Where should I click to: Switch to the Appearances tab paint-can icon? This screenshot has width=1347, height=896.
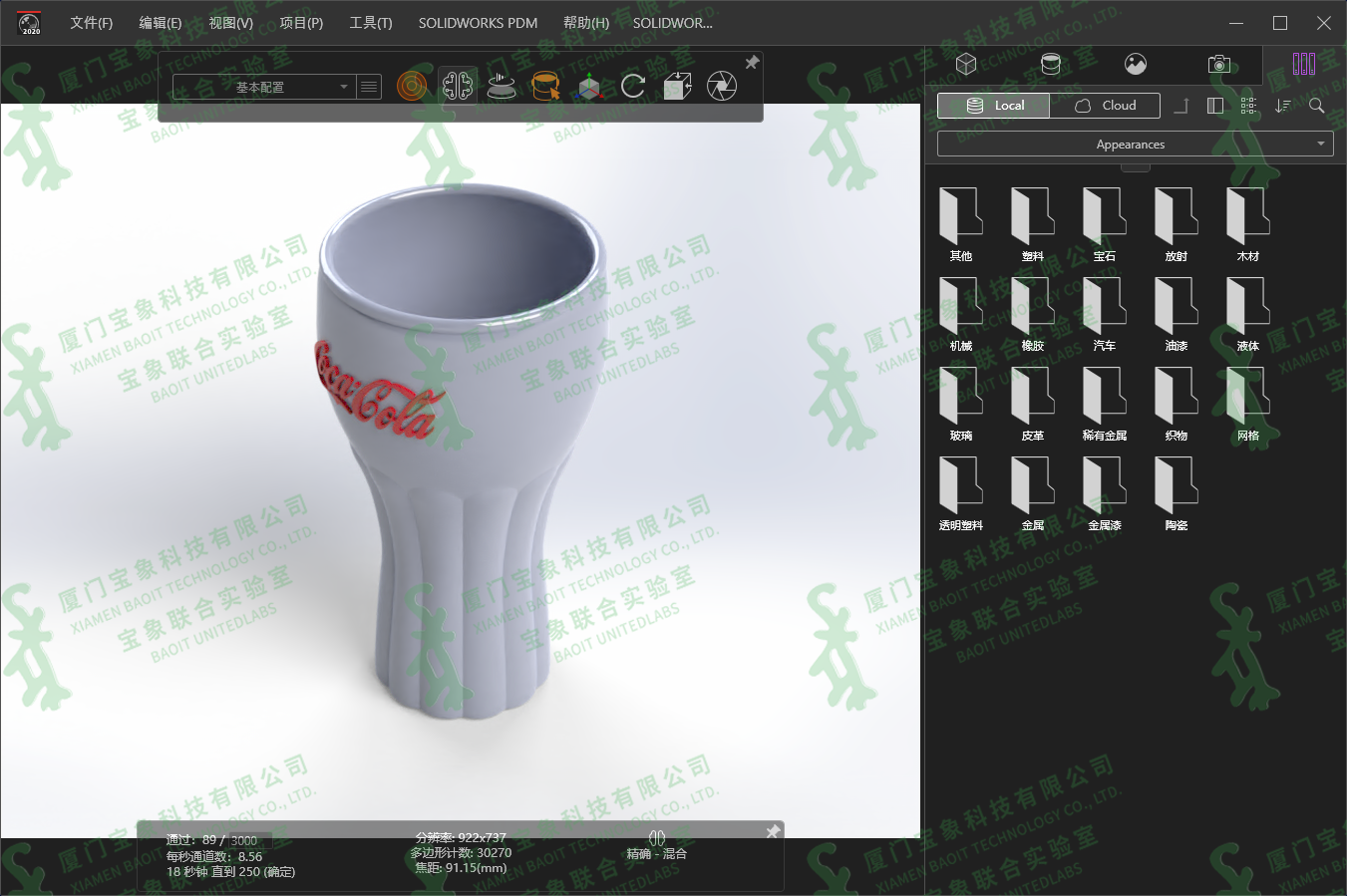1051,64
